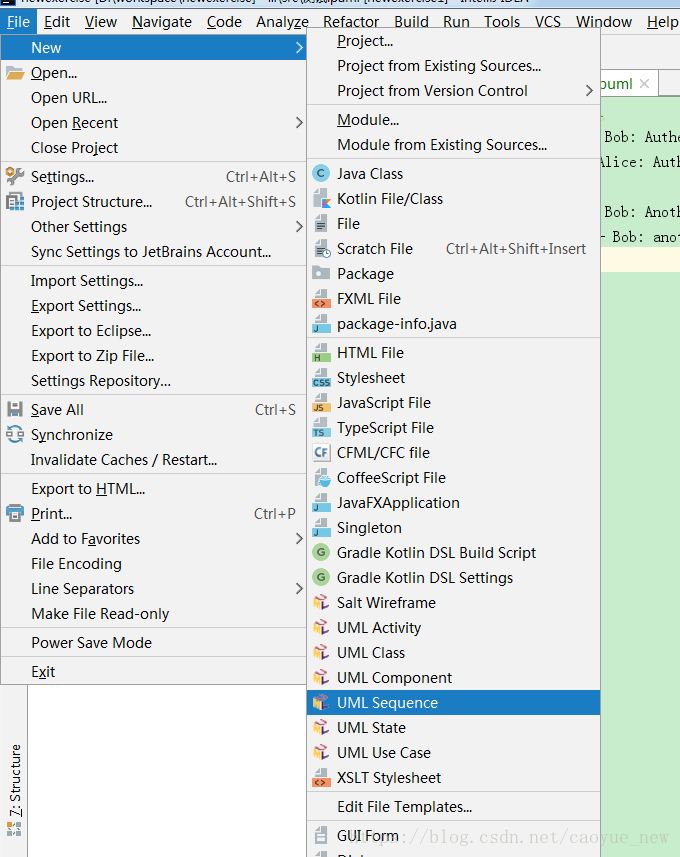Click the HTML File icon

coord(321,353)
